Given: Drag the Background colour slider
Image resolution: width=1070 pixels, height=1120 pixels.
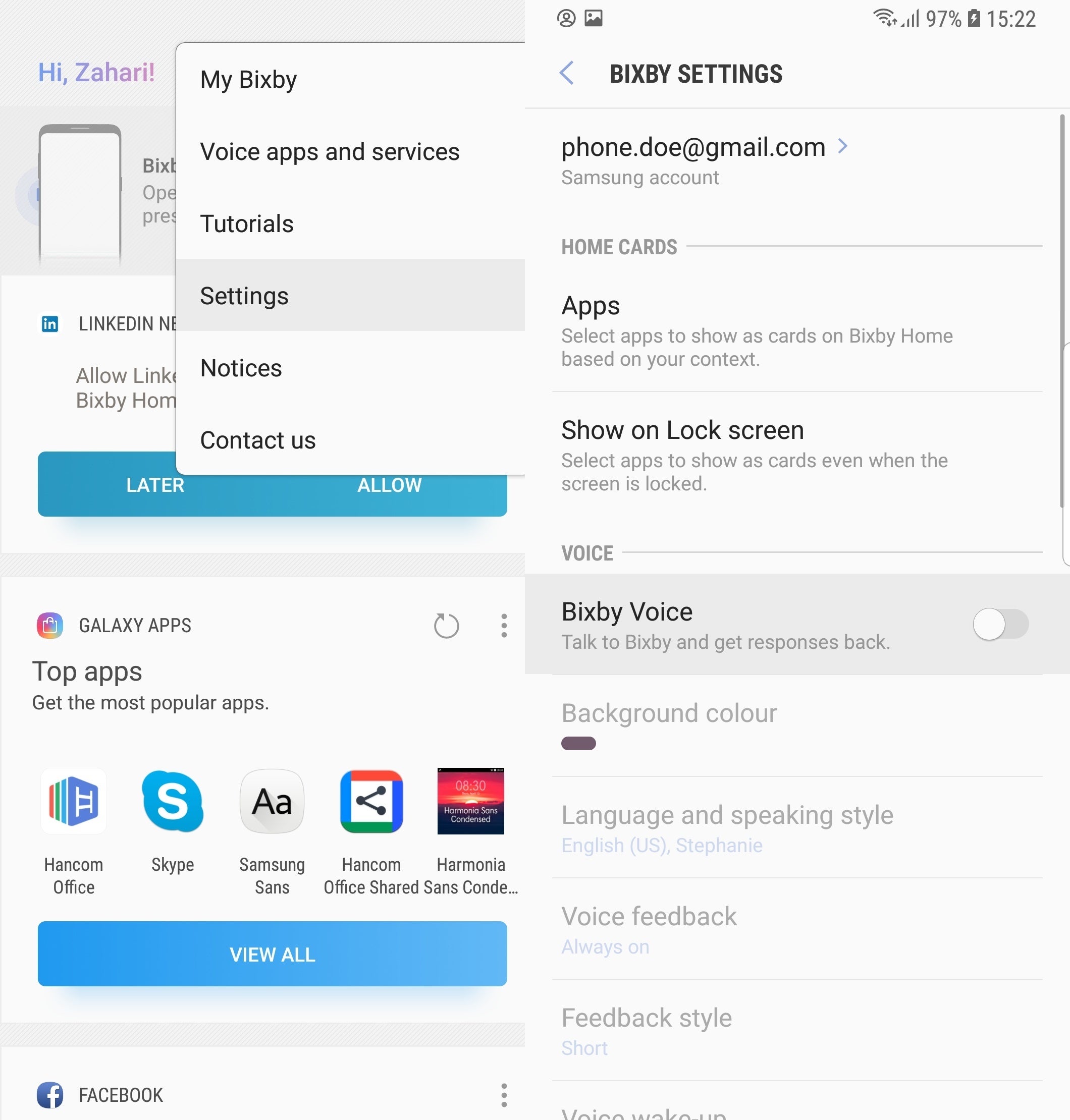Looking at the screenshot, I should click(x=578, y=744).
